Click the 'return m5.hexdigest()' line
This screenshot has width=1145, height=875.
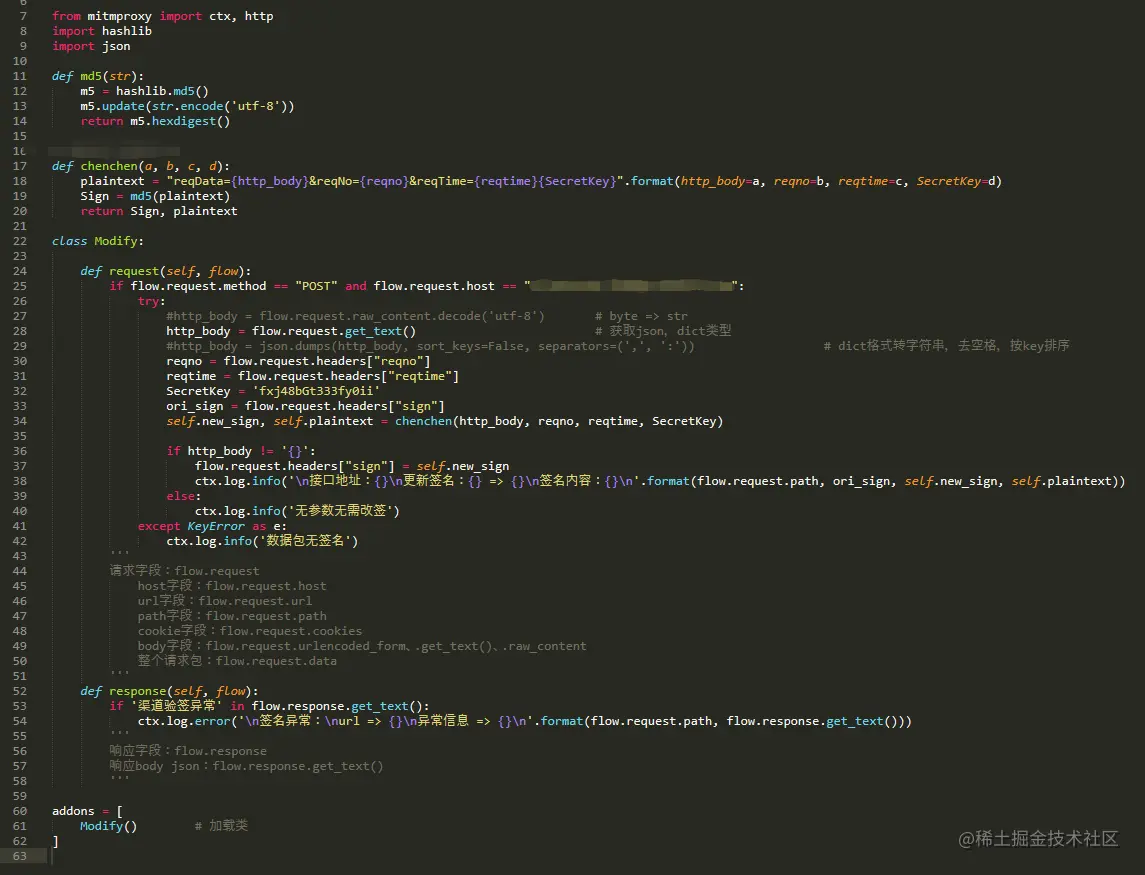(x=155, y=121)
